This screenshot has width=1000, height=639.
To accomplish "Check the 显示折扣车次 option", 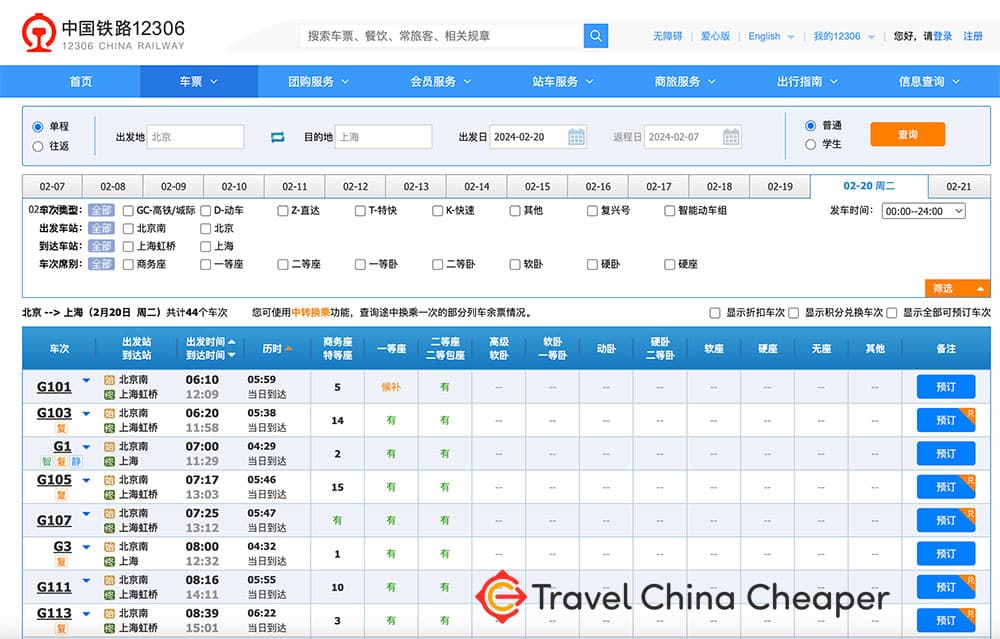I will click(x=715, y=311).
